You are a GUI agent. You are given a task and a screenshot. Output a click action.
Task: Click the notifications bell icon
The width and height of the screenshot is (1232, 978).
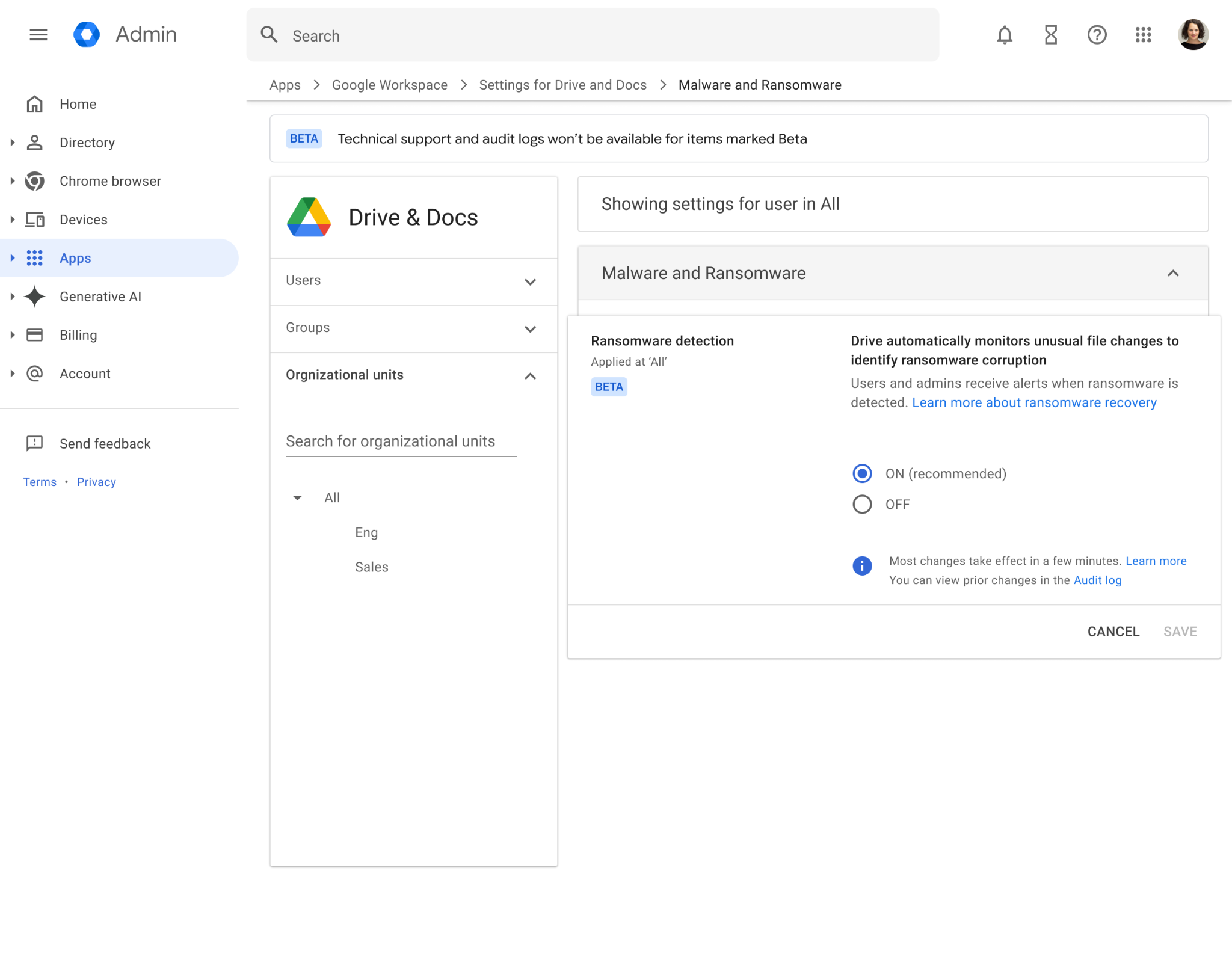(x=1005, y=35)
